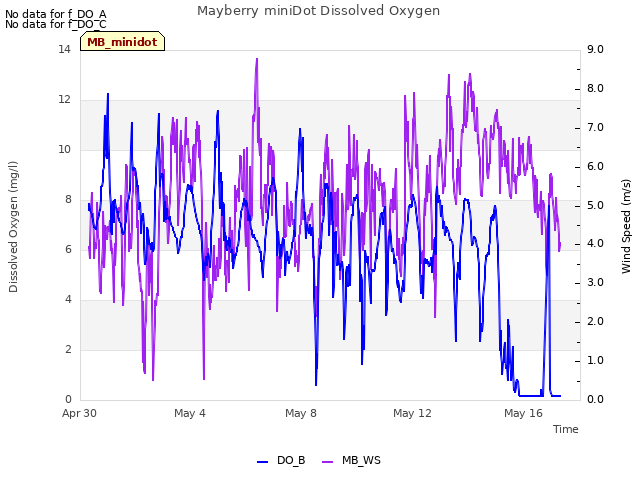Click the Dissolved Oxygen (mg/l) axis label
Screen dimensions: 640x480
point(13,227)
